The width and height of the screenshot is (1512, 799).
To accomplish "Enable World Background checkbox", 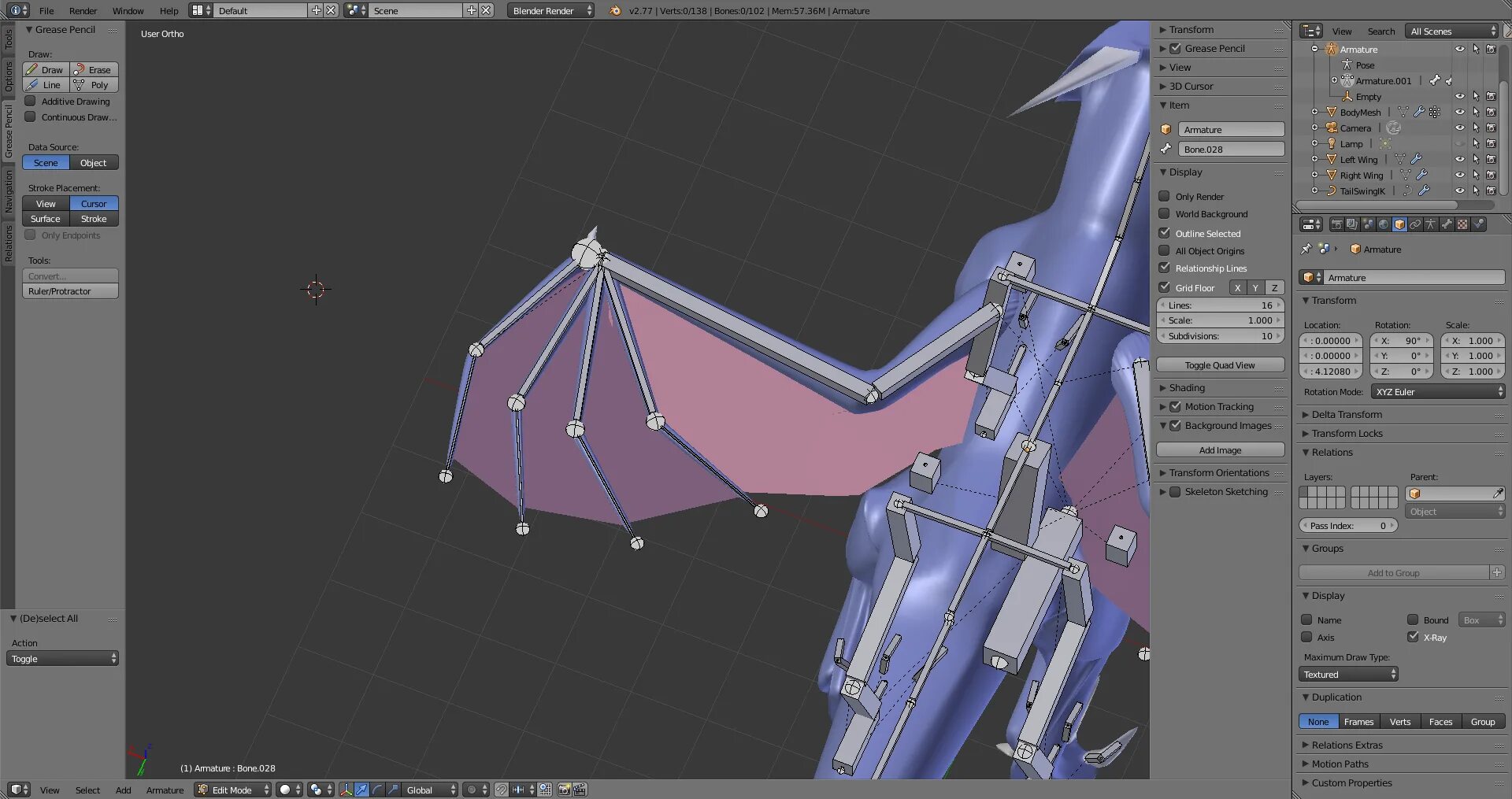I will pyautogui.click(x=1164, y=213).
